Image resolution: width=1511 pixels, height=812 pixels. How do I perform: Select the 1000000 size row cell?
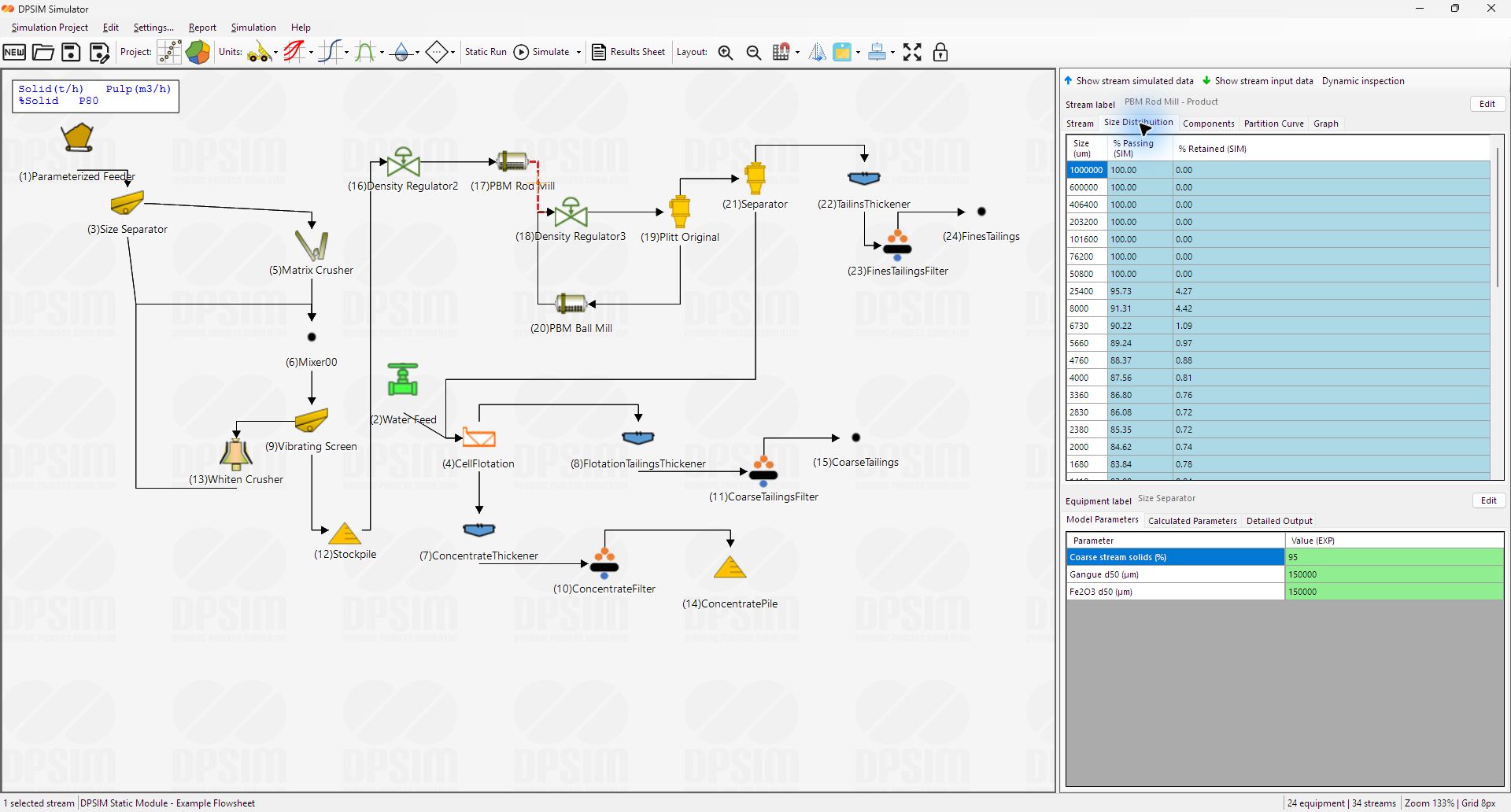[1087, 170]
